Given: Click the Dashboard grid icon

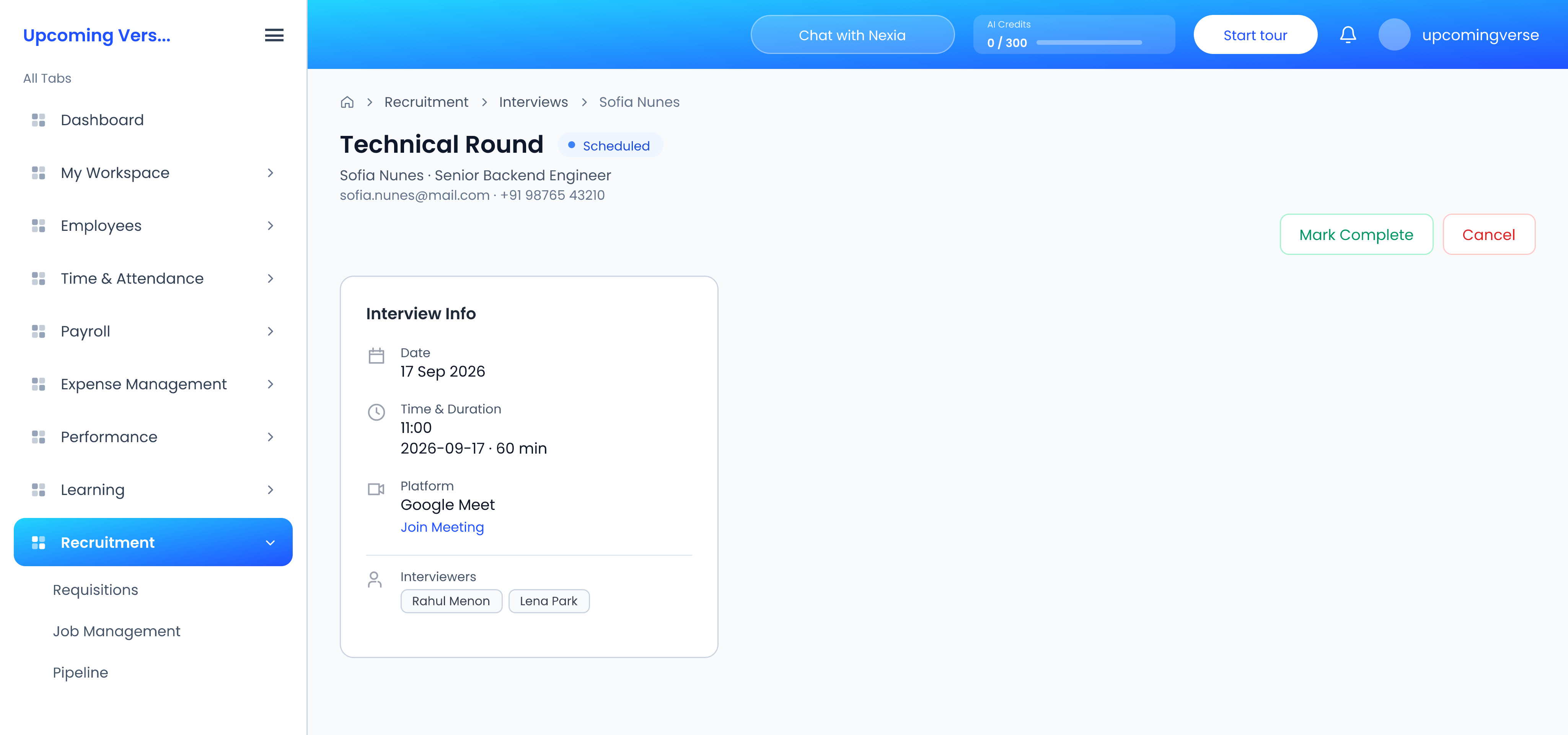Looking at the screenshot, I should click(38, 120).
